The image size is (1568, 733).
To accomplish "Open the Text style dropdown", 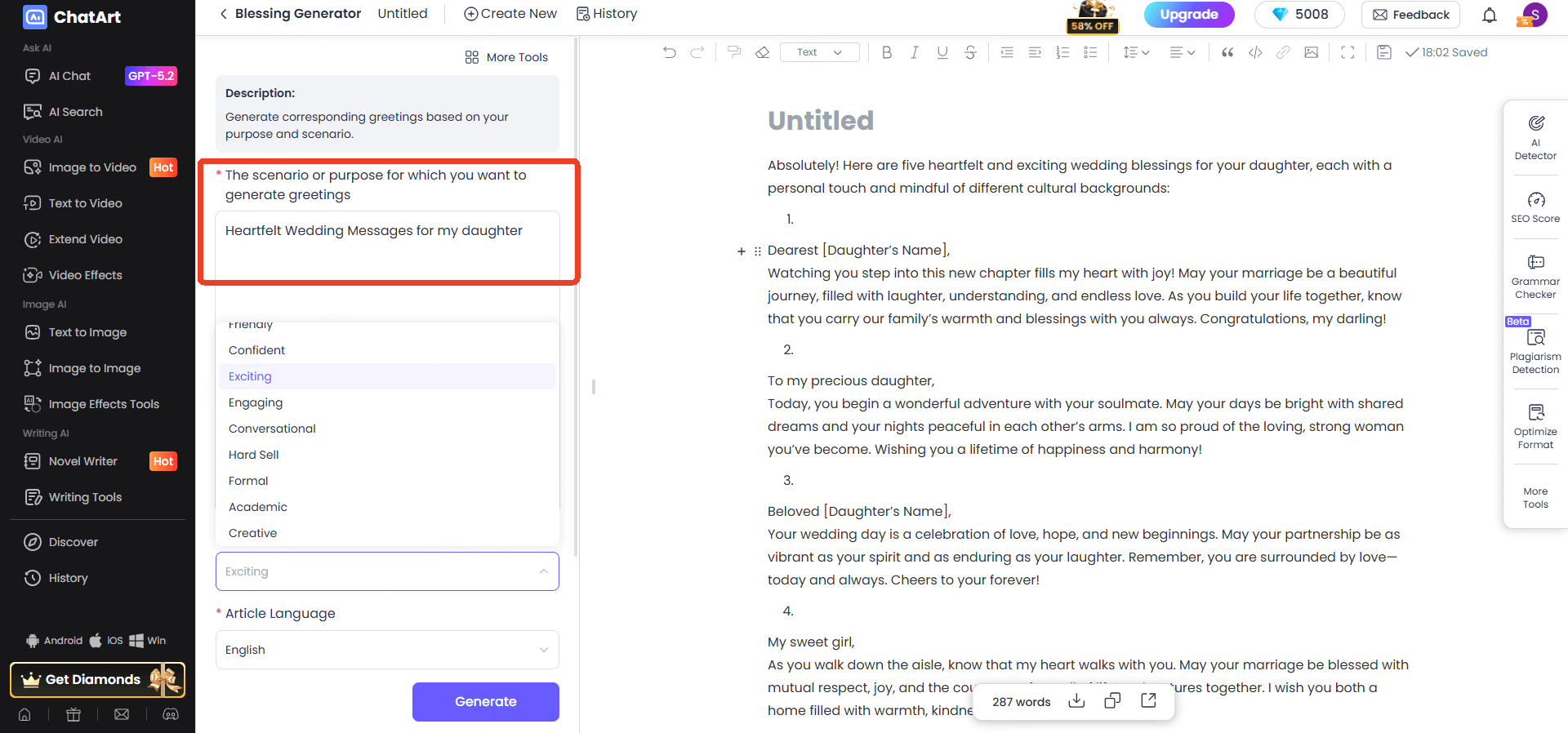I will pos(819,52).
